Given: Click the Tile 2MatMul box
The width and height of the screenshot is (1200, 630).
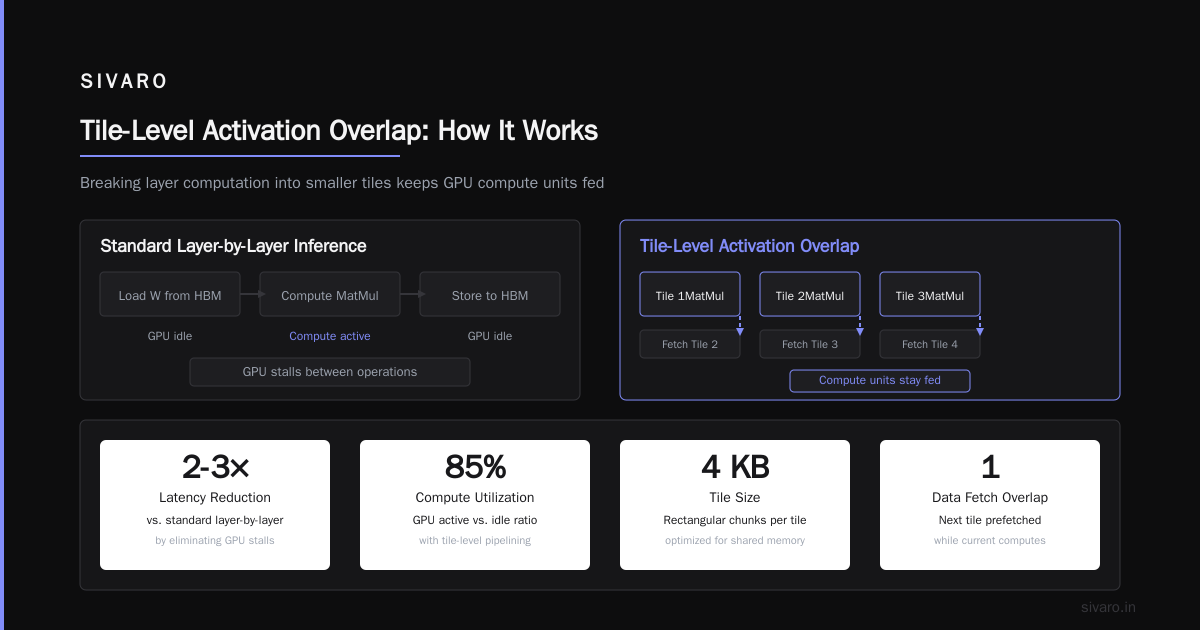Looking at the screenshot, I should 810,295.
